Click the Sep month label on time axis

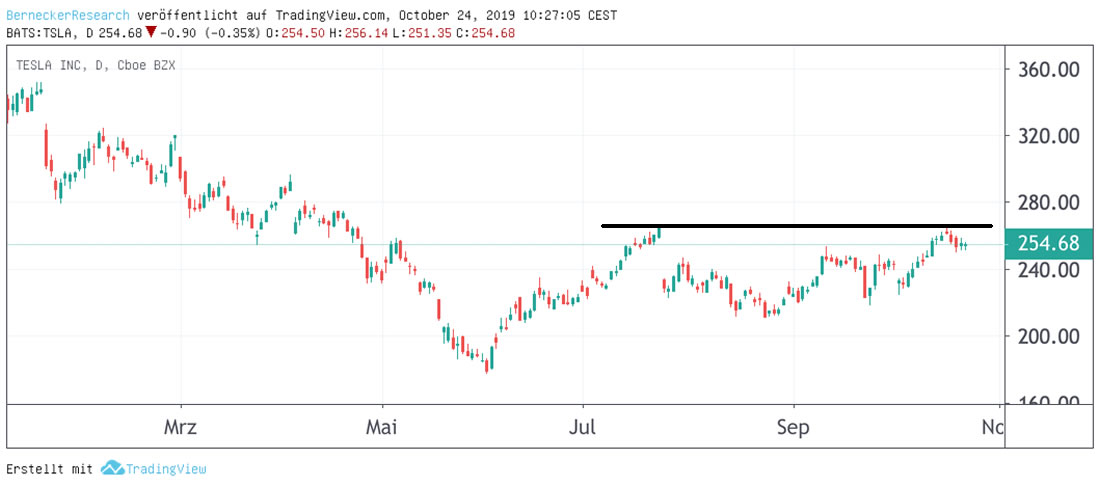(x=793, y=427)
